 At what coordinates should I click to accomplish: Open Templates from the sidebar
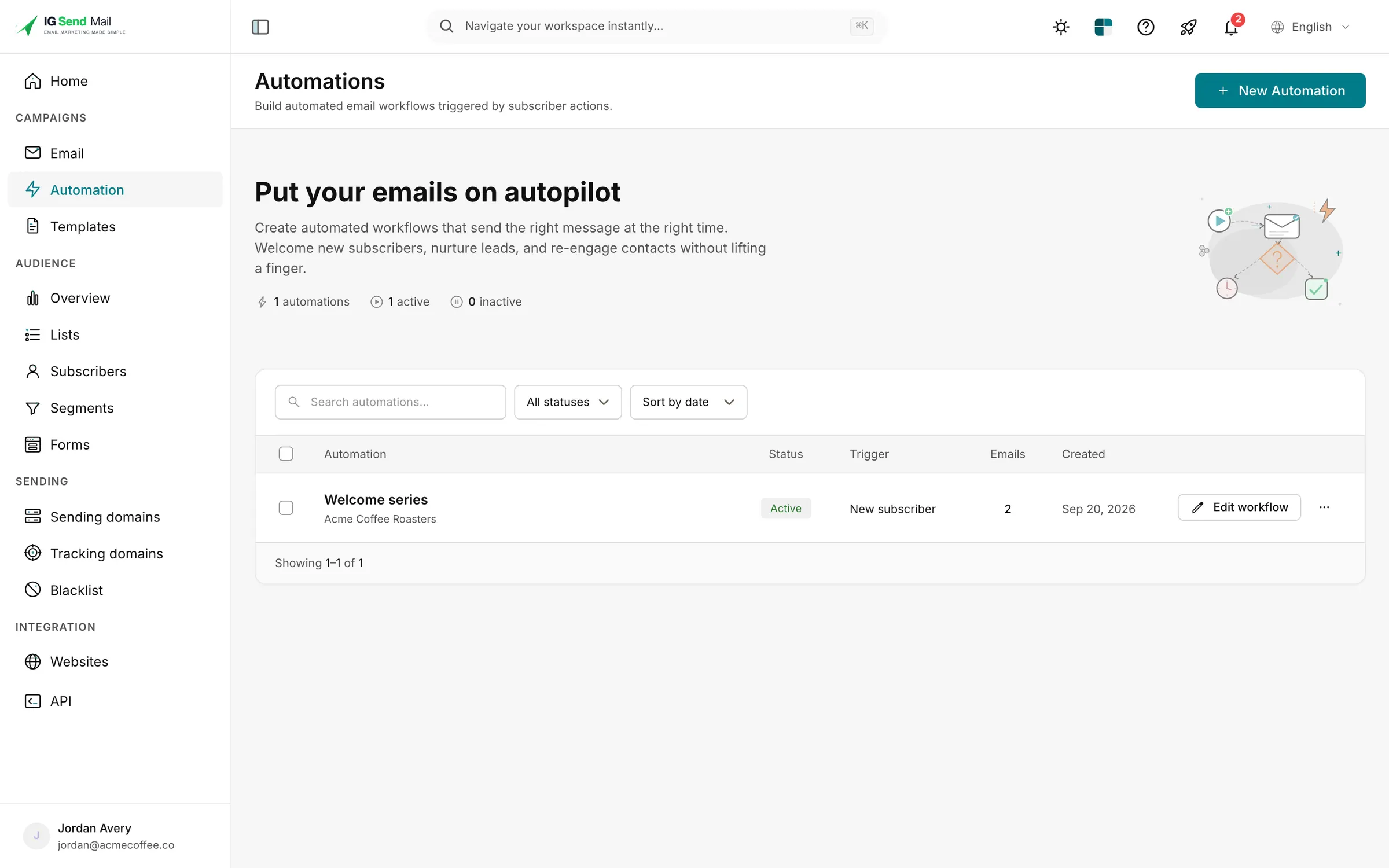tap(115, 226)
